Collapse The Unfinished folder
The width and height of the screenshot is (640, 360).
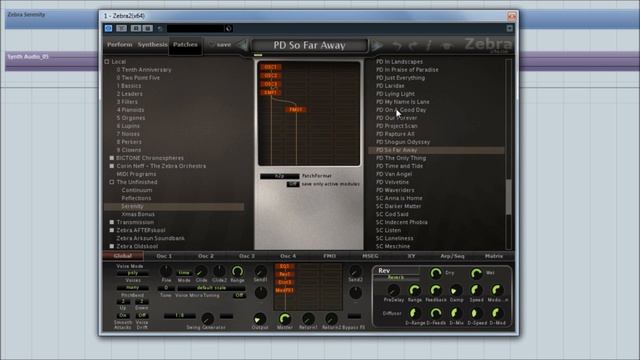(x=112, y=182)
